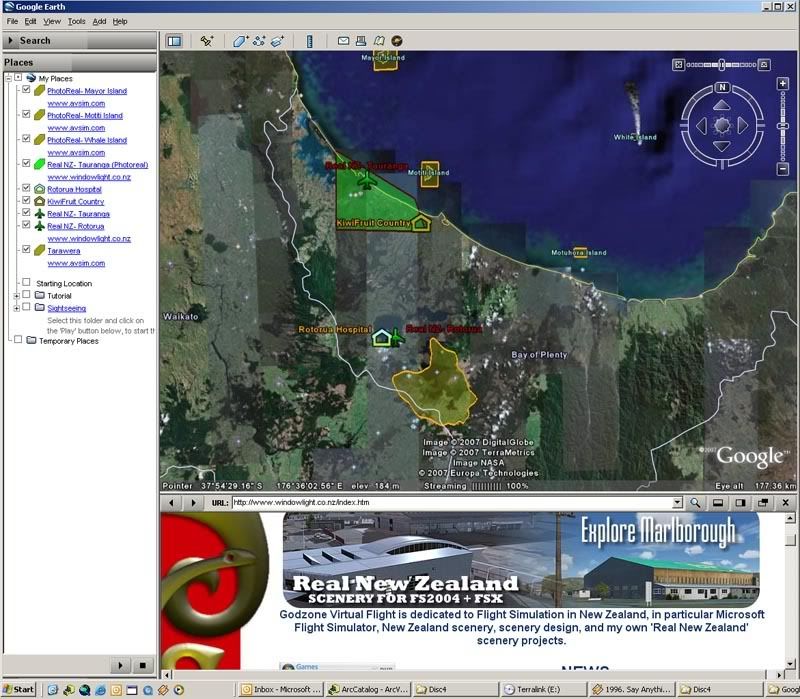Click the Rotorua Hospital map placemark icon
The width and height of the screenshot is (800, 699).
(x=381, y=338)
